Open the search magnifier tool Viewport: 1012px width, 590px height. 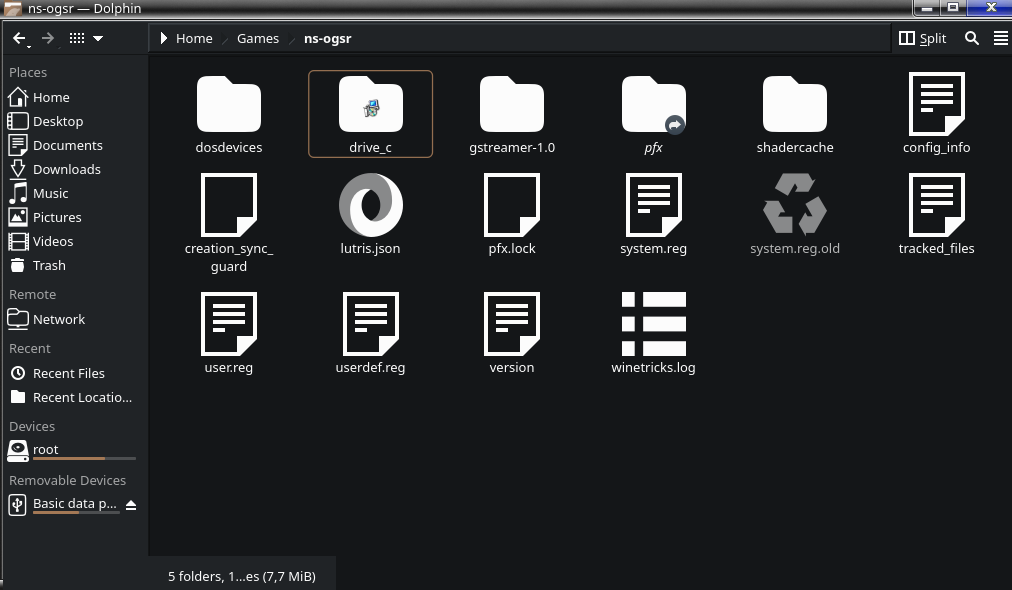971,38
